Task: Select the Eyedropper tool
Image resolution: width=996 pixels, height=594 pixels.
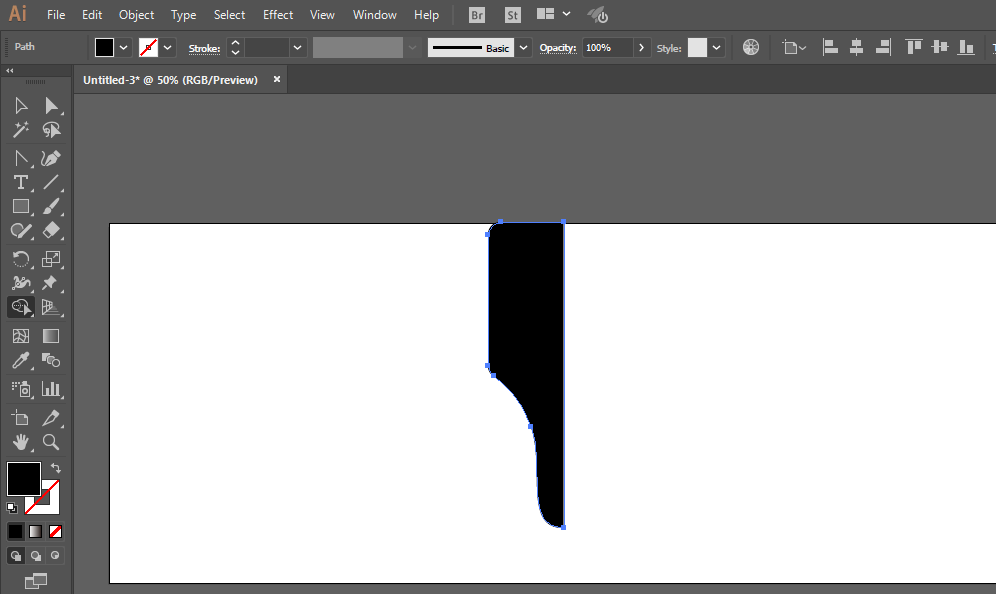Action: 21,360
